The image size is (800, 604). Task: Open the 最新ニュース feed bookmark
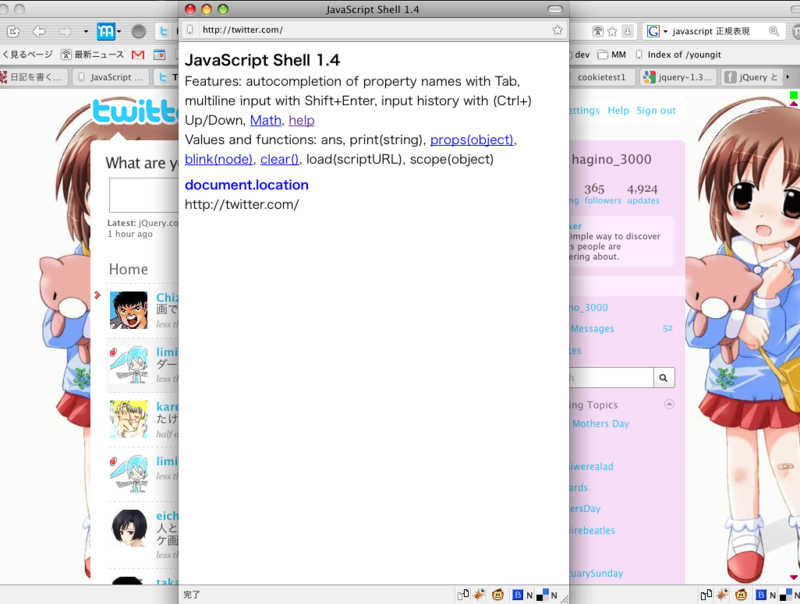click(92, 55)
